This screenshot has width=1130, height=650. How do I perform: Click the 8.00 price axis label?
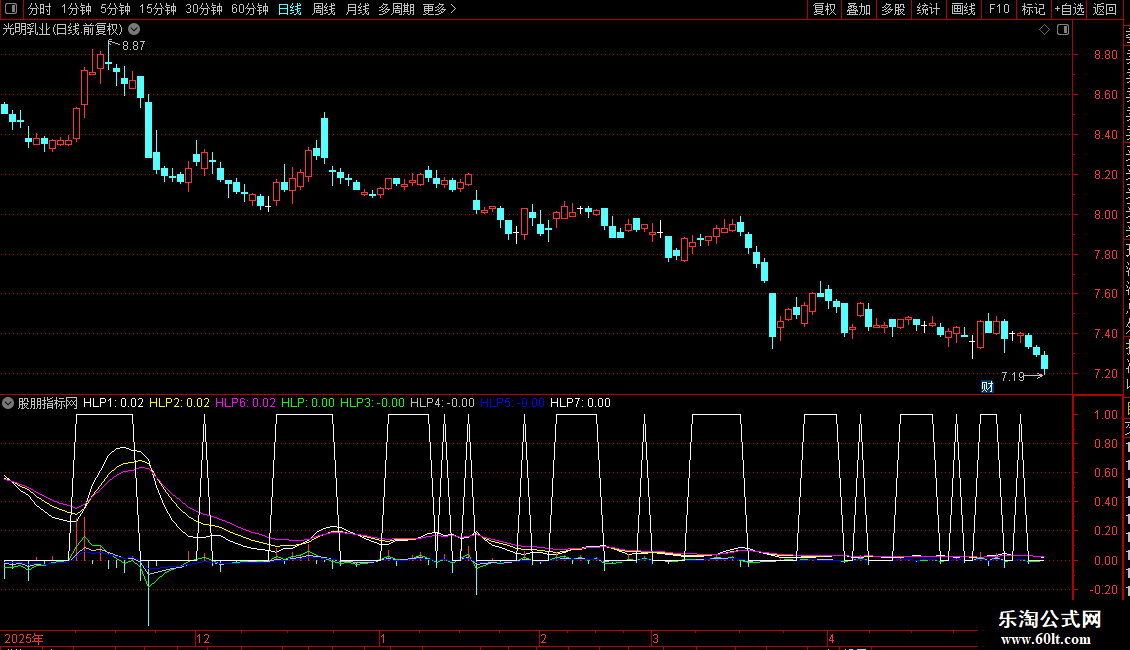1105,215
